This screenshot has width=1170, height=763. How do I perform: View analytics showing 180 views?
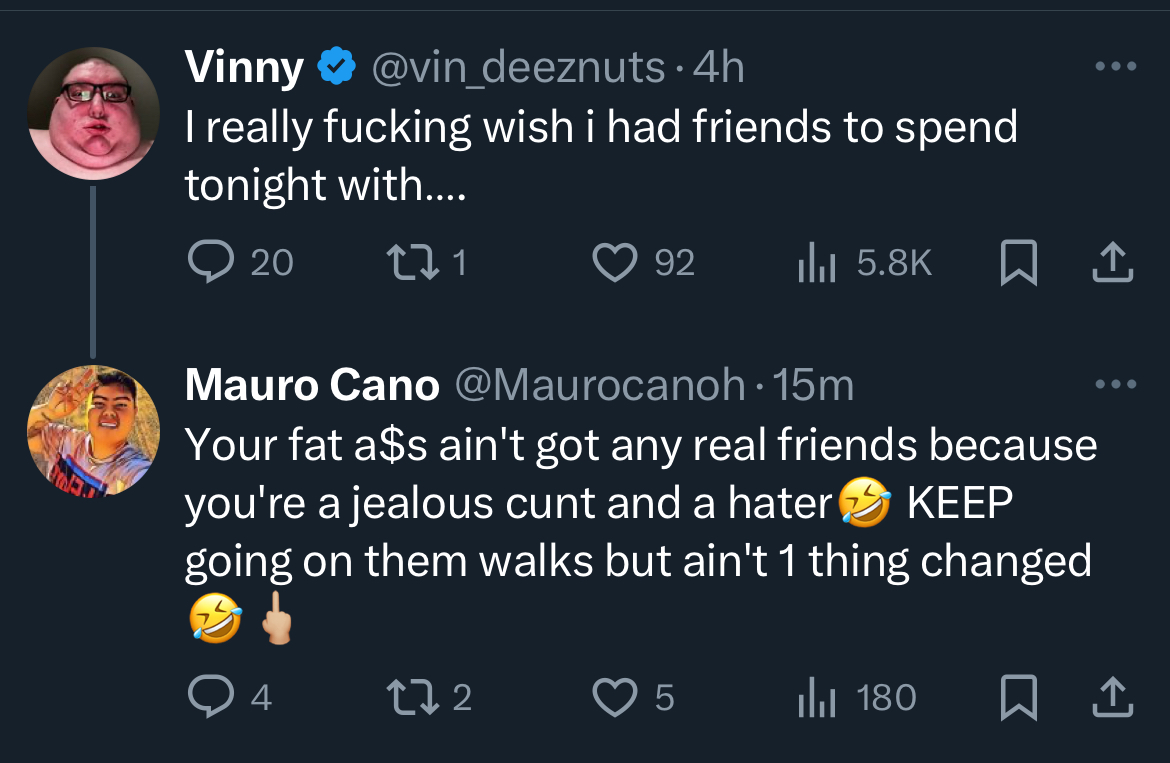pyautogui.click(x=816, y=697)
